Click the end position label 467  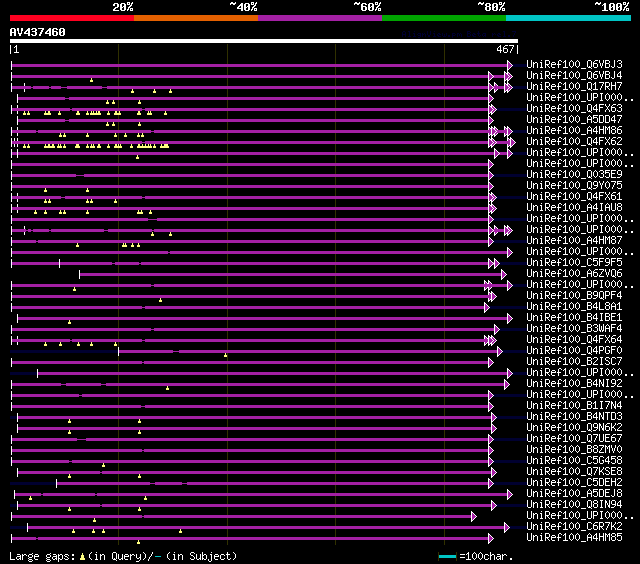click(505, 49)
